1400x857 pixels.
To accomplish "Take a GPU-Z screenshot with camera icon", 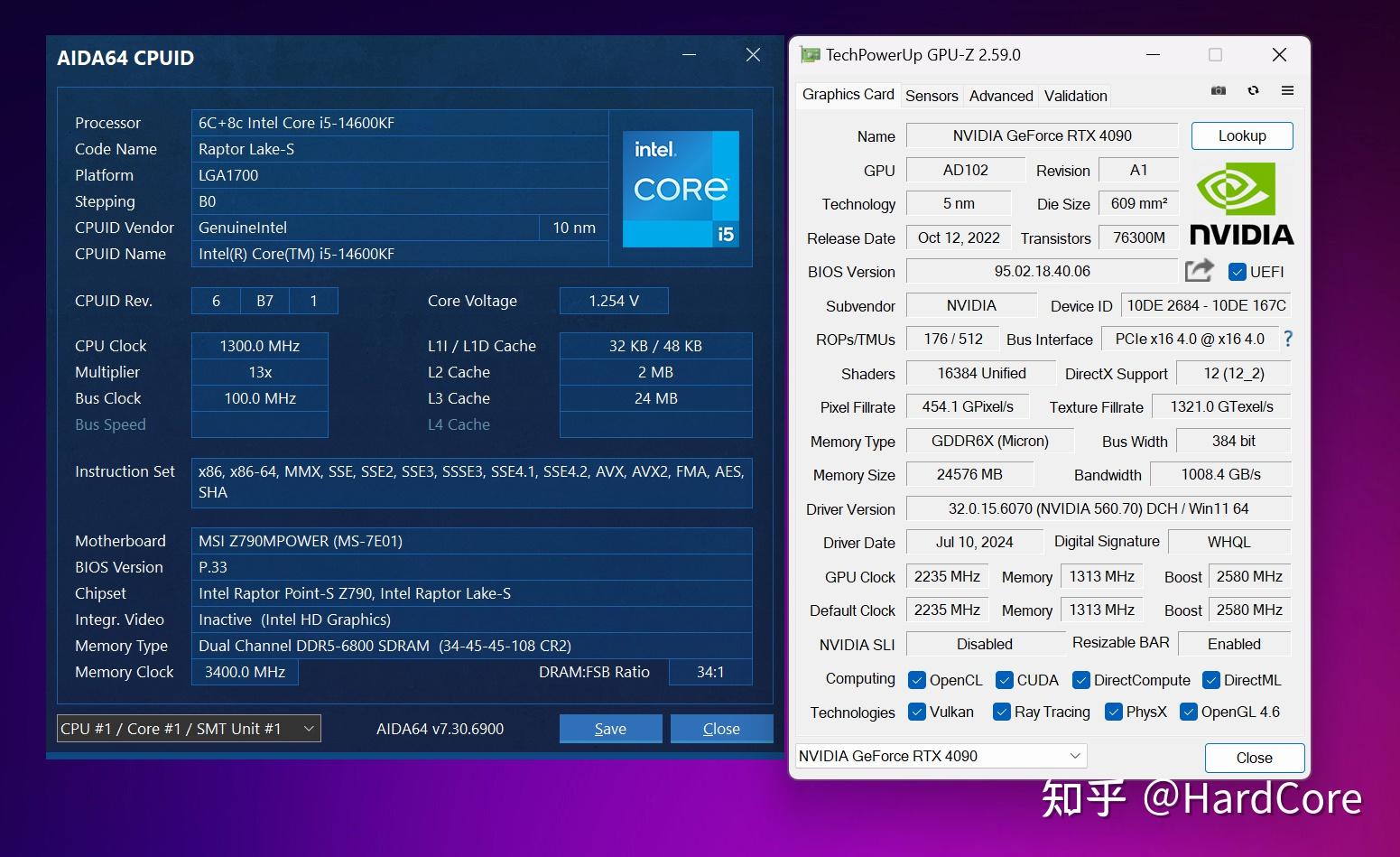I will click(x=1218, y=90).
